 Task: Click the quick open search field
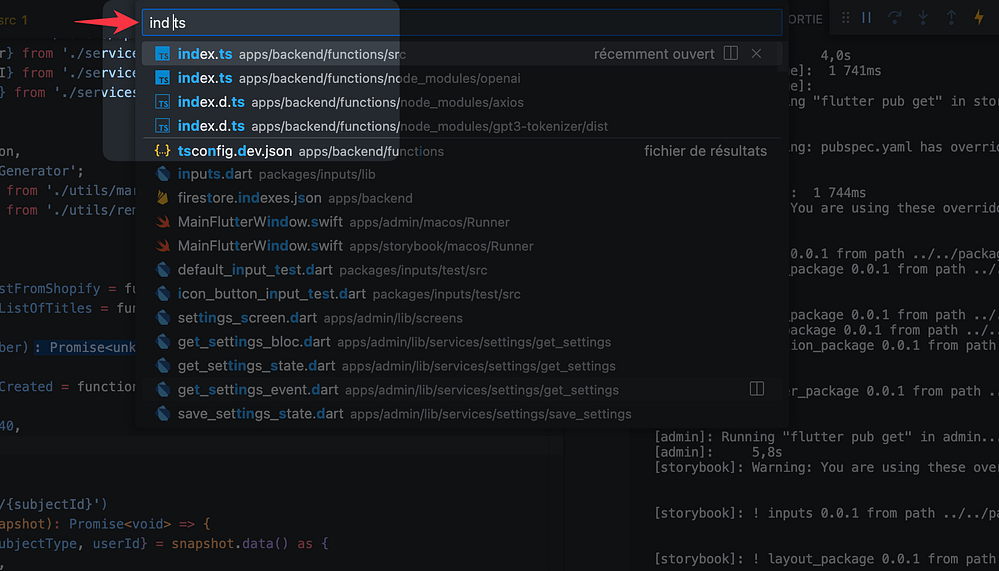pyautogui.click(x=460, y=23)
